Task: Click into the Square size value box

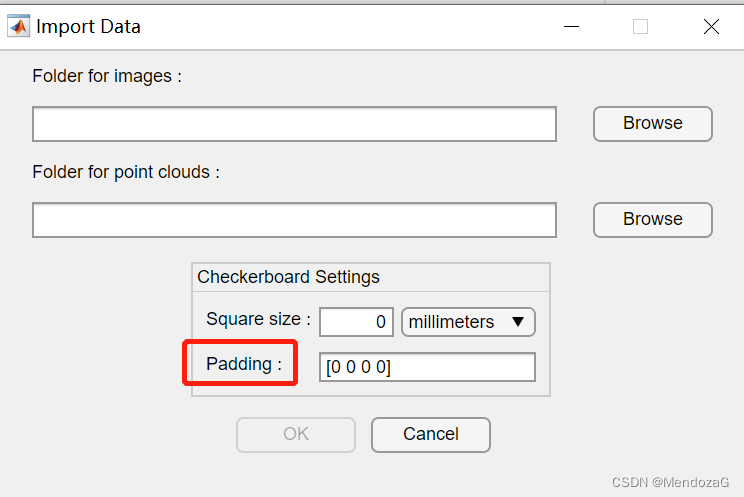Action: coord(356,322)
